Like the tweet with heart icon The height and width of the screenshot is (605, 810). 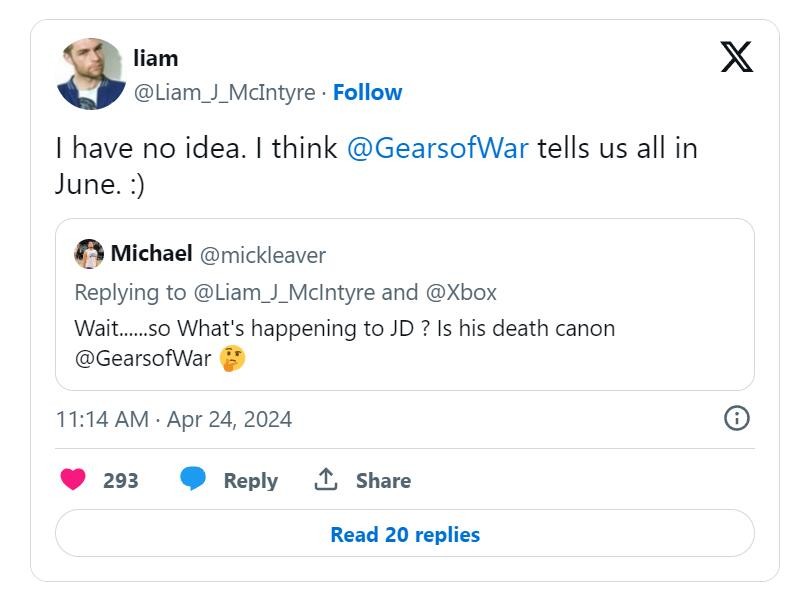click(x=73, y=480)
